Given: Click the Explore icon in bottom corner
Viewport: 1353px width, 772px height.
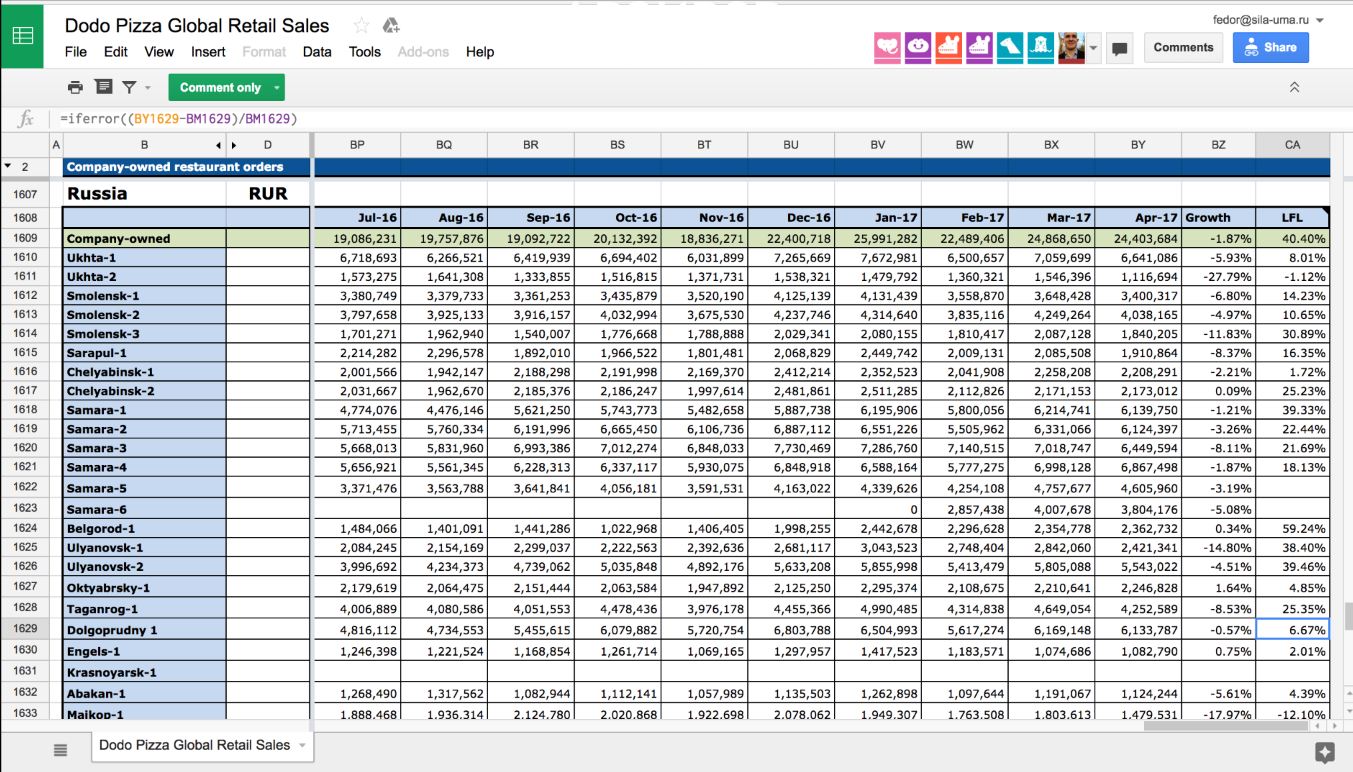Looking at the screenshot, I should click(x=1324, y=752).
